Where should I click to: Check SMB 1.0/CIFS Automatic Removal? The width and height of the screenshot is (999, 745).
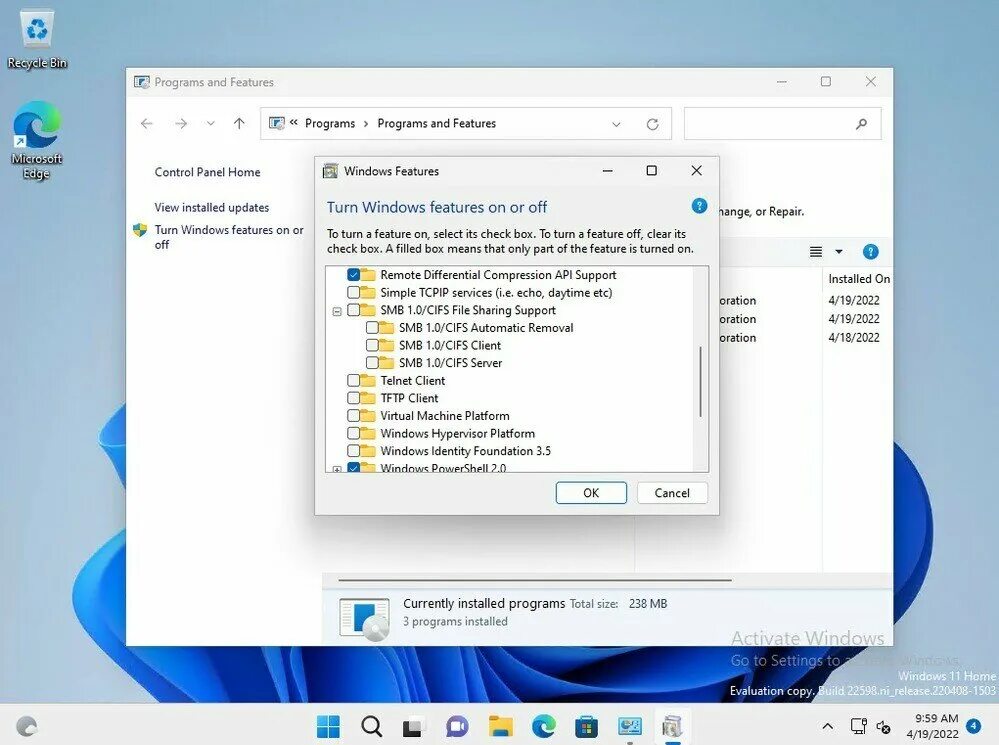click(372, 328)
